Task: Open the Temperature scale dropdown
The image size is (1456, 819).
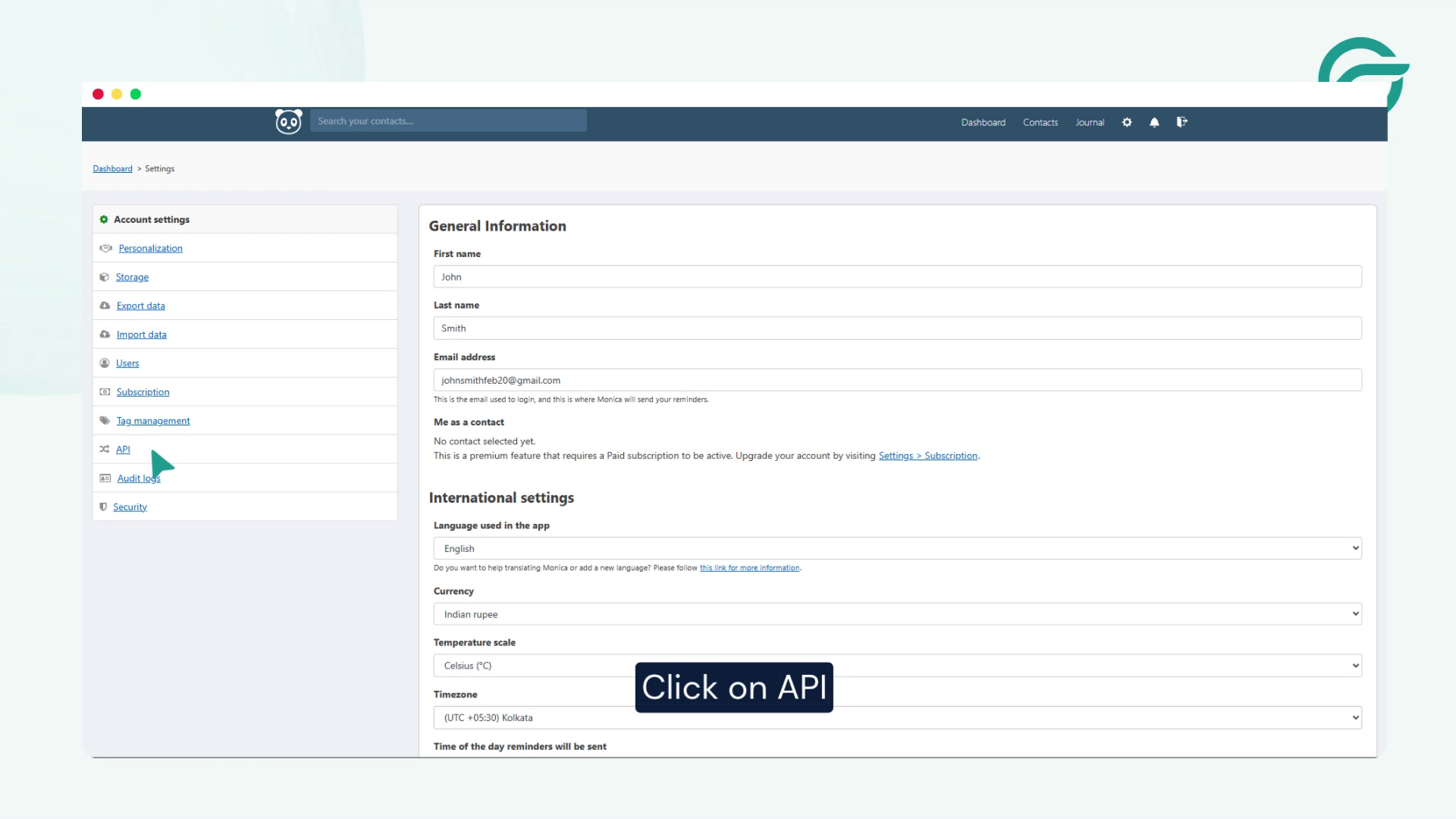Action: click(x=897, y=666)
